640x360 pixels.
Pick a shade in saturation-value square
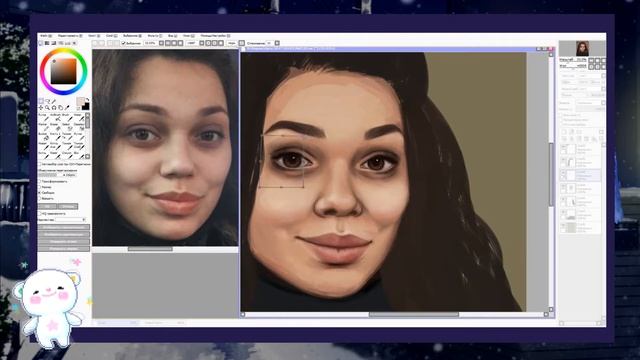click(63, 71)
